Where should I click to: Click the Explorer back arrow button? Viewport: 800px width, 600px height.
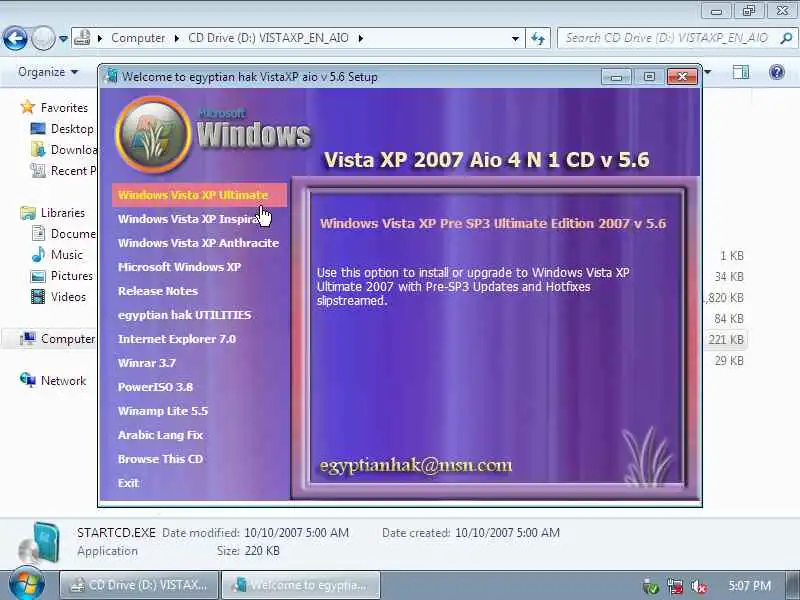tap(15, 38)
